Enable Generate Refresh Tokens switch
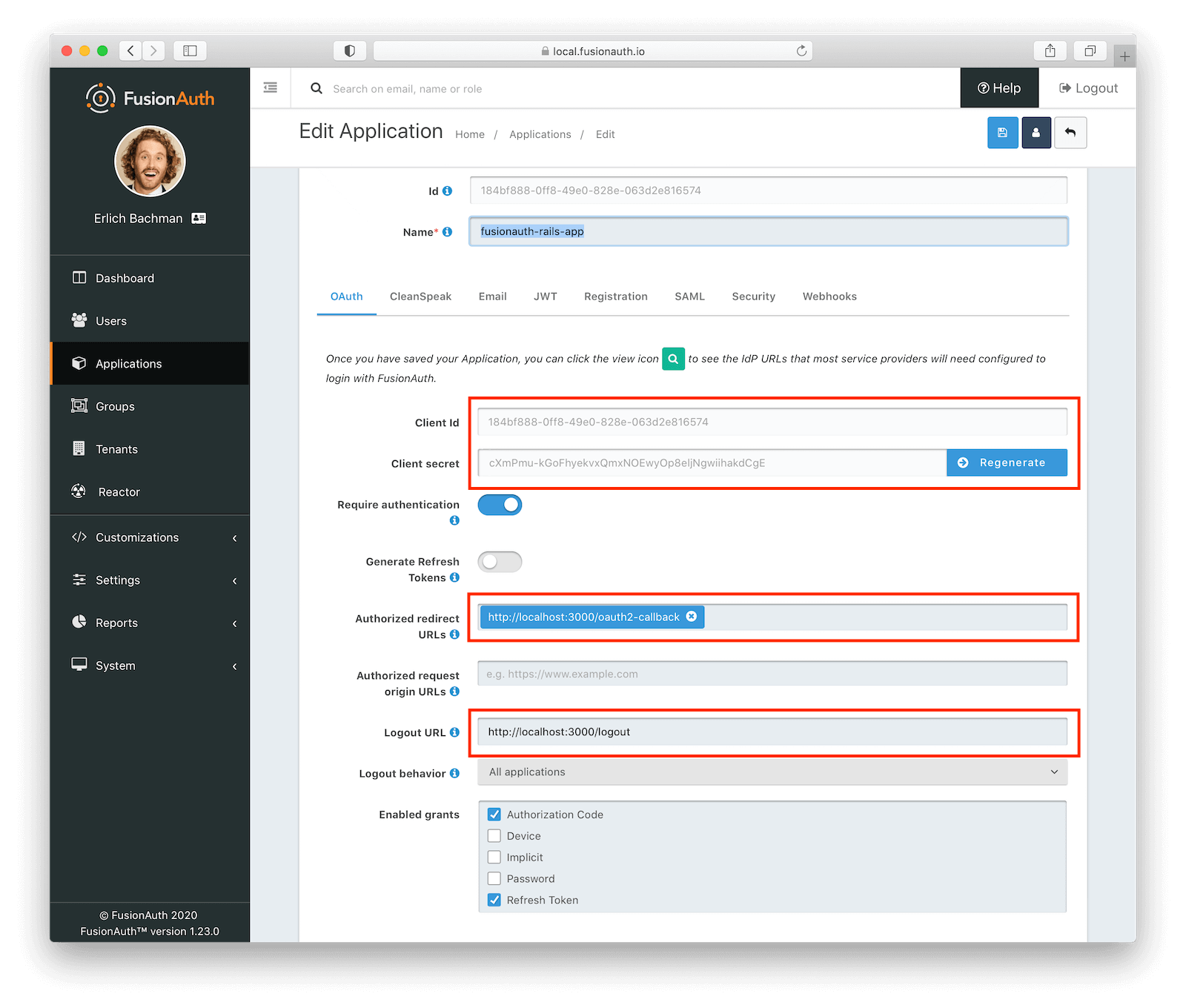Screen dimensions: 1186x1008 pos(500,562)
